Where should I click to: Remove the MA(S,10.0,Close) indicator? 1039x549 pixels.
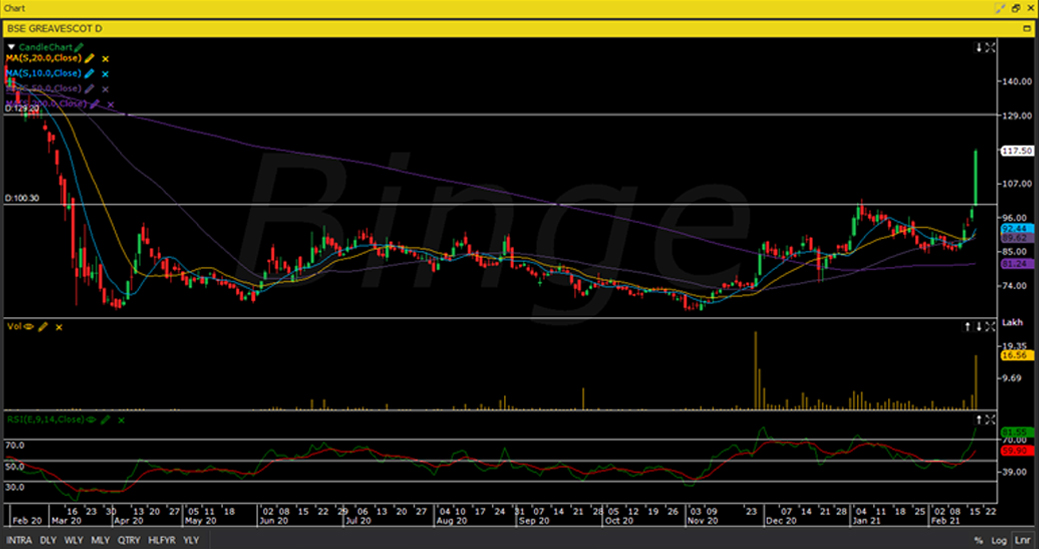[x=105, y=74]
